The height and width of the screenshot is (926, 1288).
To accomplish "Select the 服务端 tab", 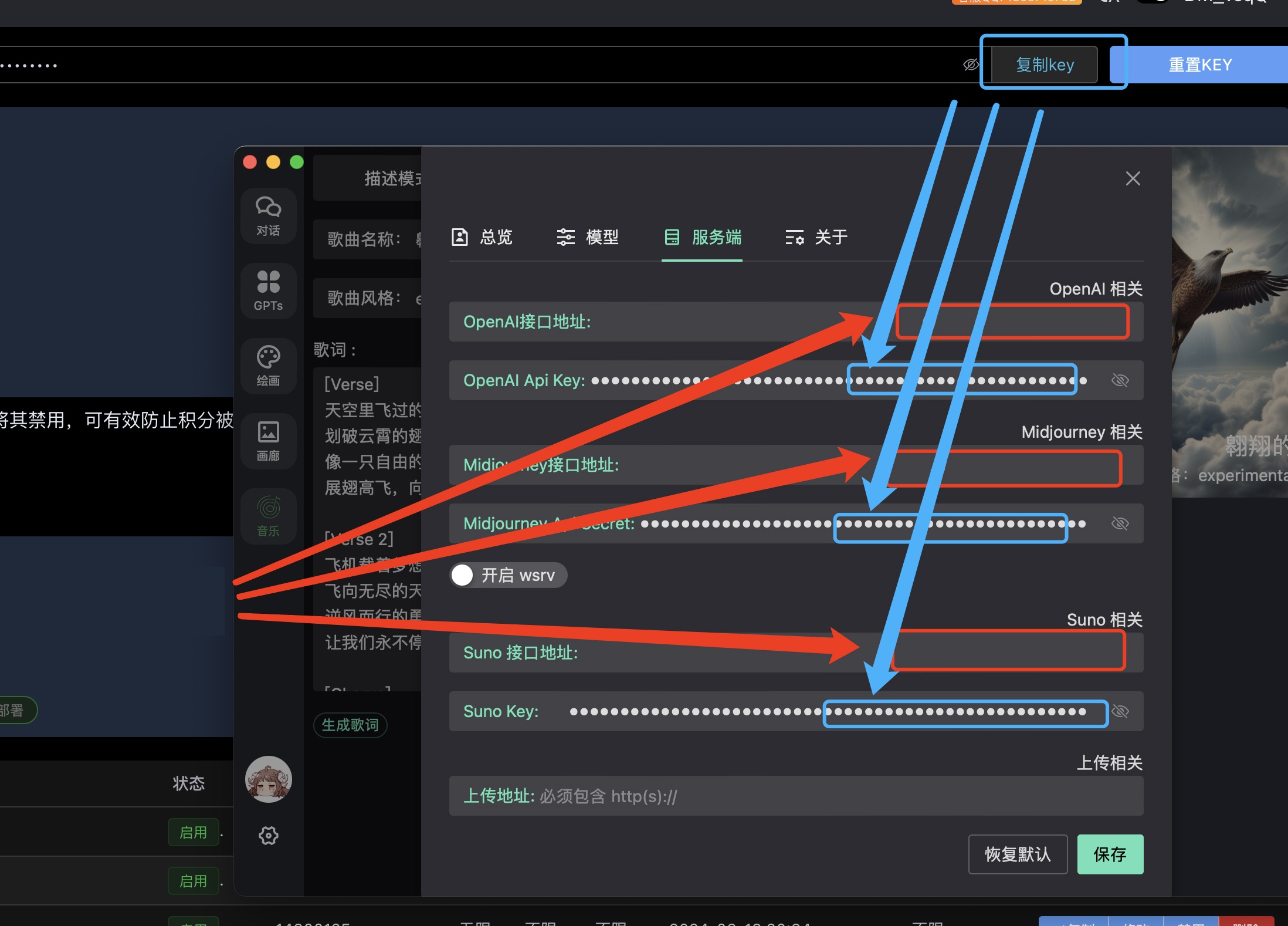I will pyautogui.click(x=702, y=237).
